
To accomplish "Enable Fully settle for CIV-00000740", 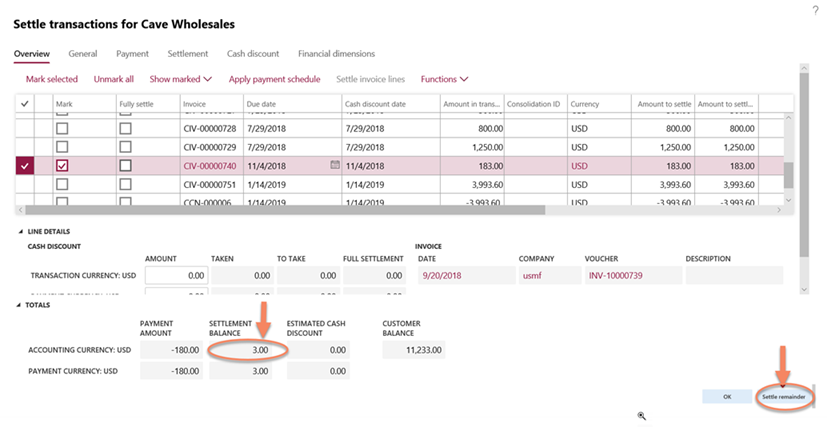I will click(x=126, y=166).
